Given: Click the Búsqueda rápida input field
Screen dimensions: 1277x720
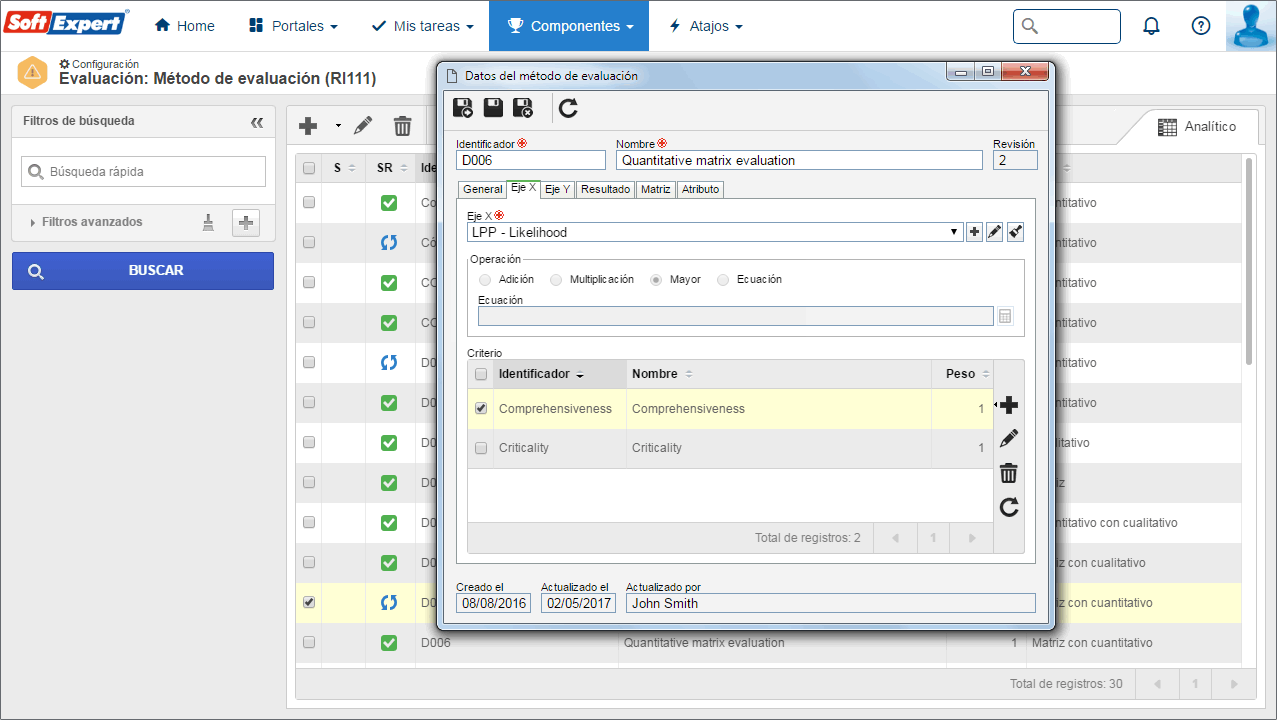Looking at the screenshot, I should [143, 172].
